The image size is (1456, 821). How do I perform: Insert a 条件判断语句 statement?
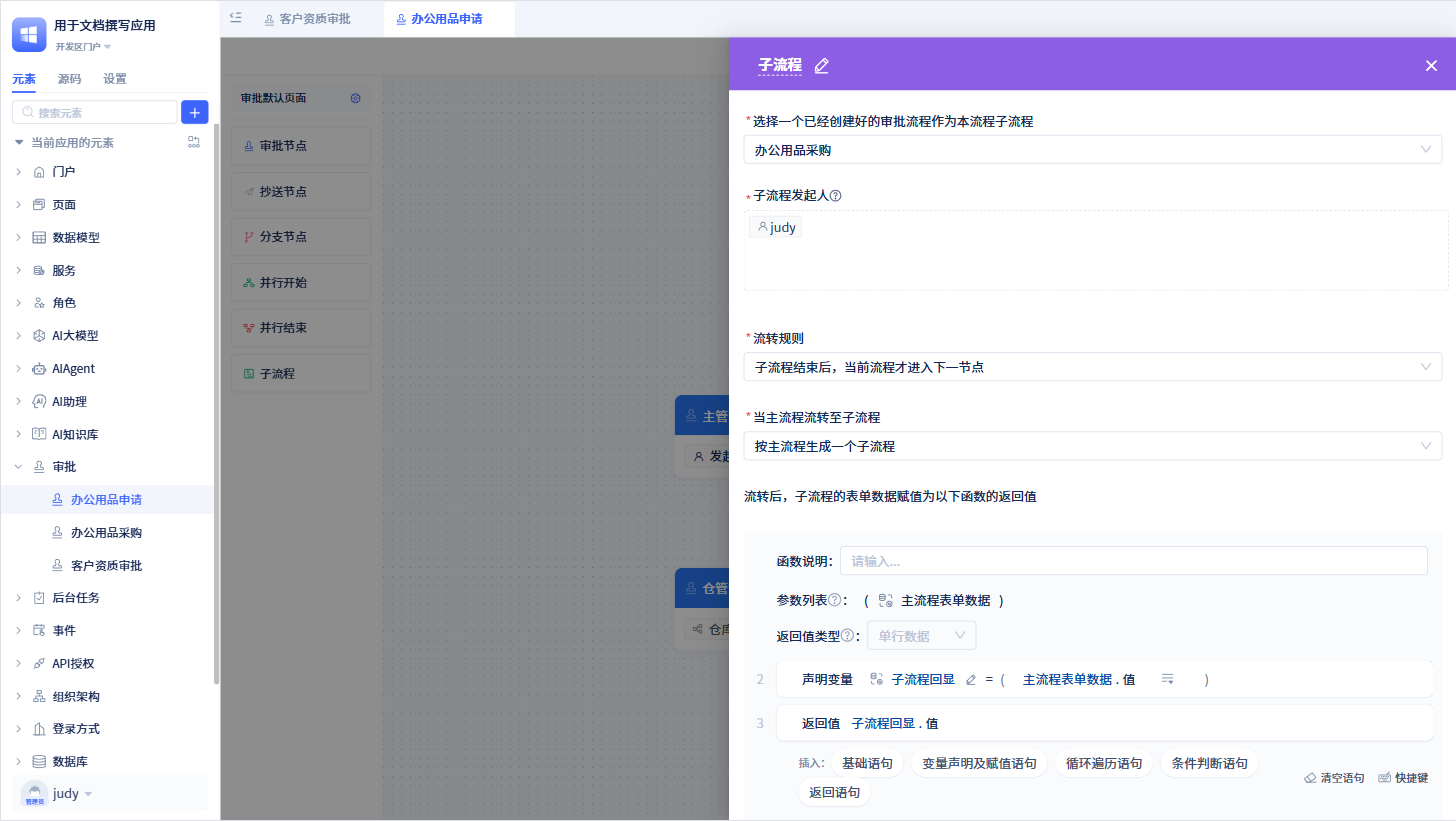click(x=1209, y=763)
